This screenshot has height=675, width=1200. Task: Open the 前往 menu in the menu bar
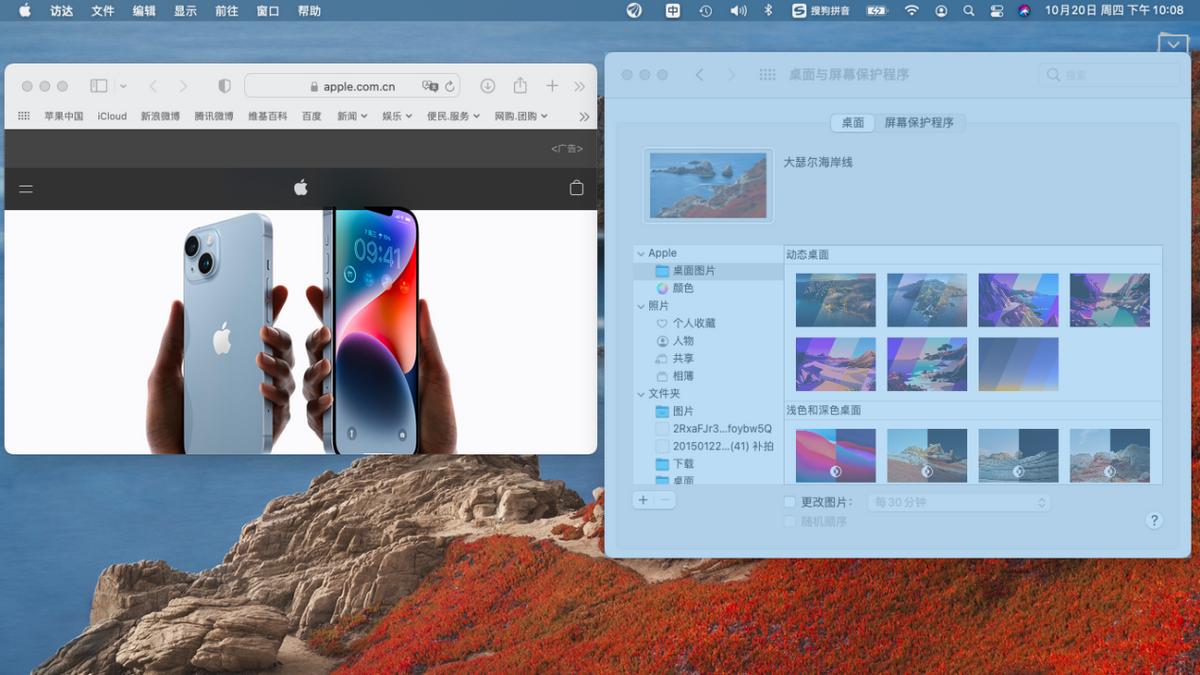225,11
